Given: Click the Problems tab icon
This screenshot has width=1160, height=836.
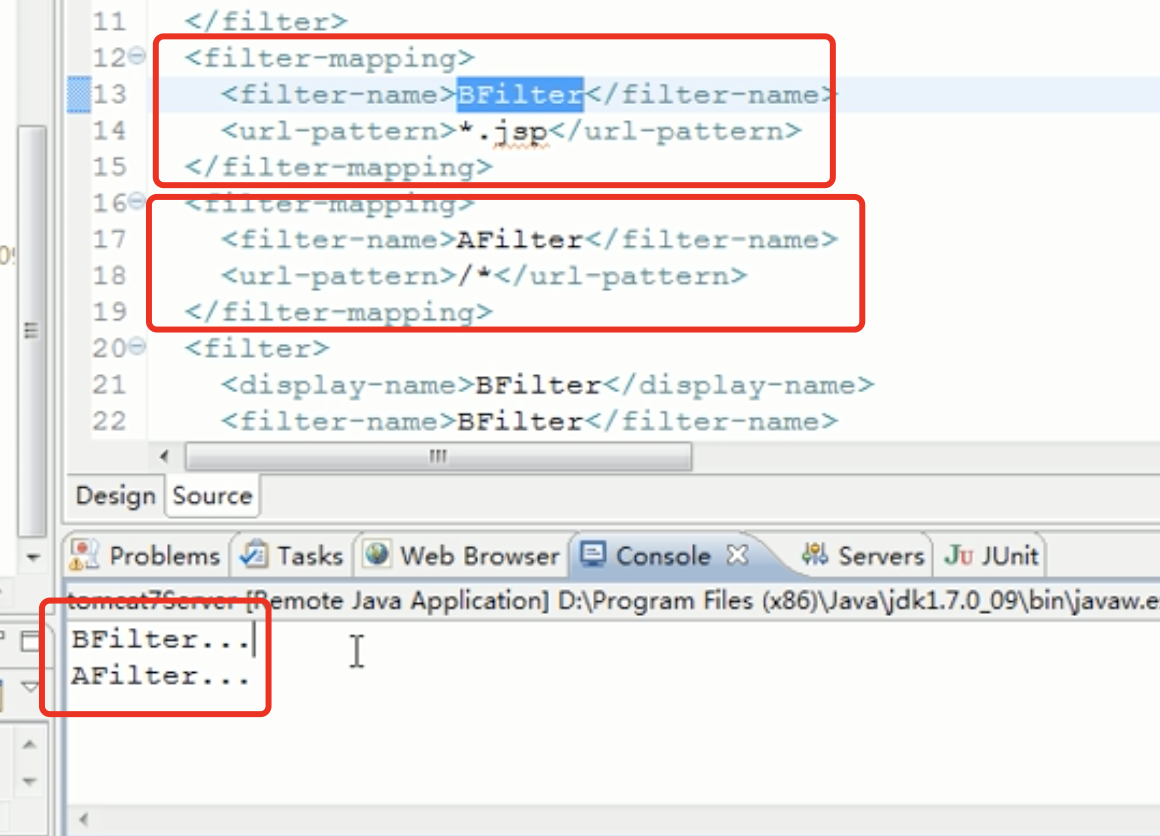Looking at the screenshot, I should [x=84, y=555].
